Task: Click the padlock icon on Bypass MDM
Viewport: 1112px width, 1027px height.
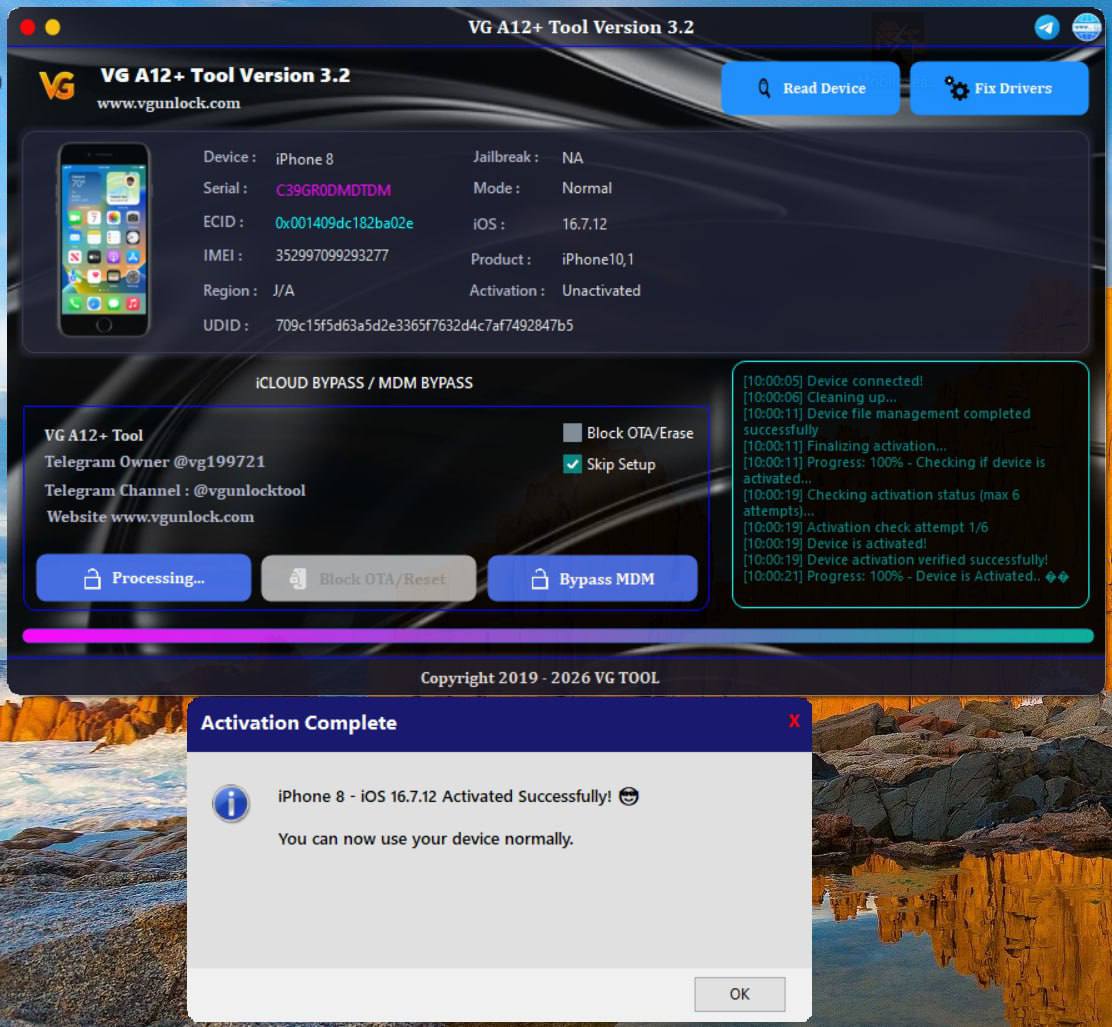Action: [x=539, y=580]
